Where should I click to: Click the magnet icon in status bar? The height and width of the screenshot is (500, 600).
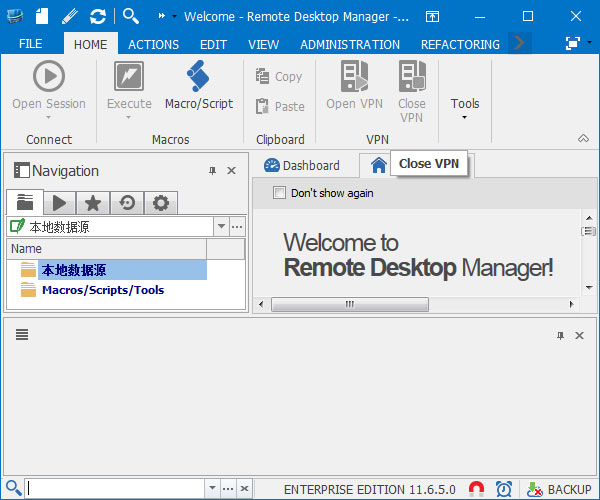click(477, 489)
